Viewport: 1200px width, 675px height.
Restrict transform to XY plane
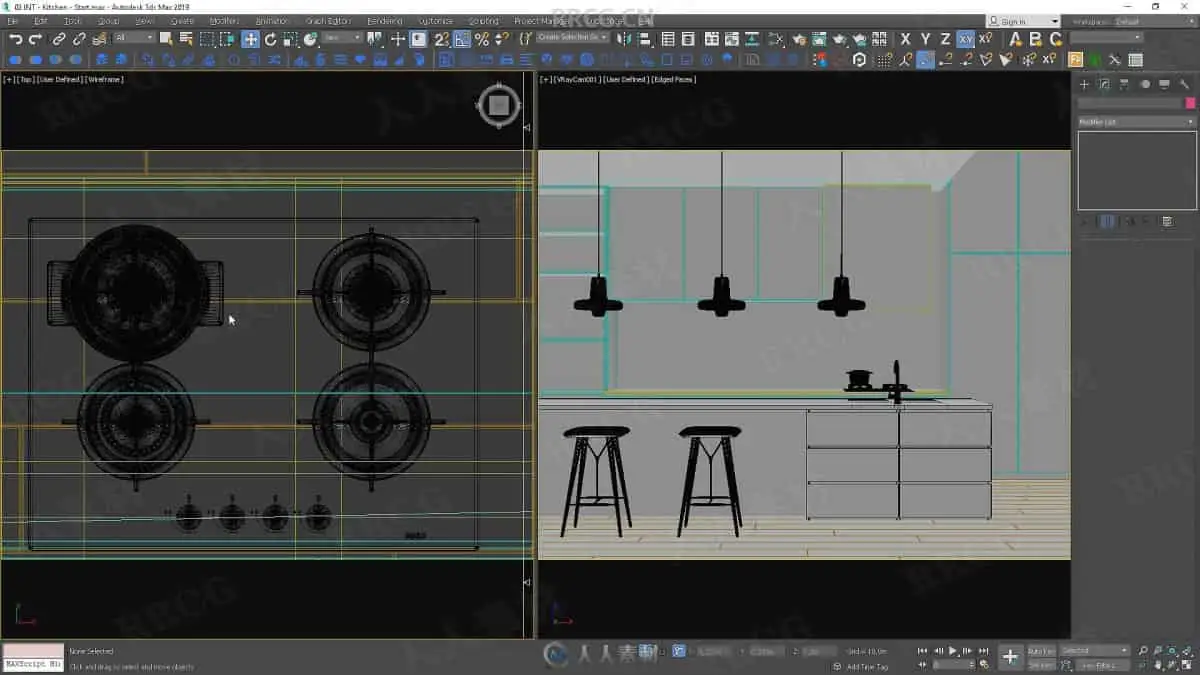[965, 39]
